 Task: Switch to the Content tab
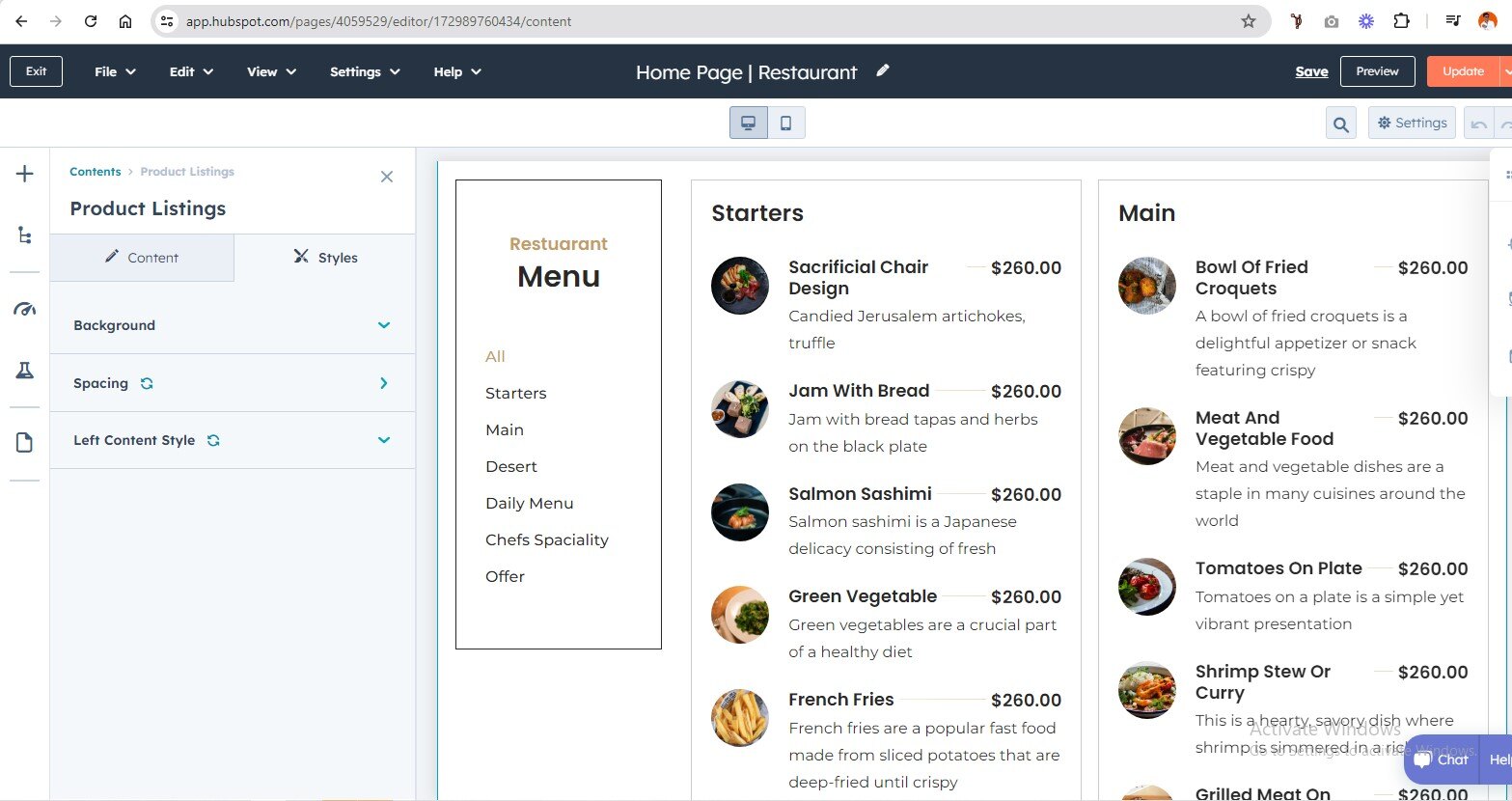(142, 258)
